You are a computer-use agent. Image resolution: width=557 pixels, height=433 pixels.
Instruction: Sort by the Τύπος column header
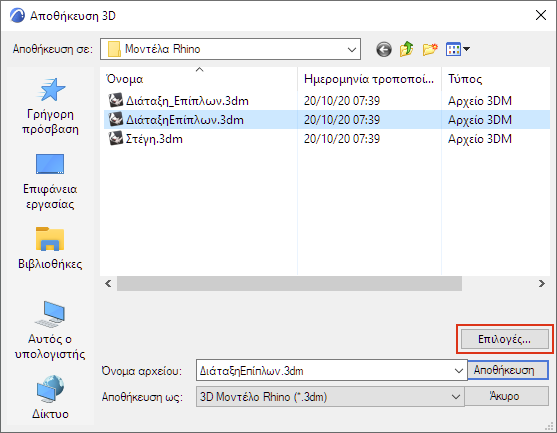(x=496, y=79)
